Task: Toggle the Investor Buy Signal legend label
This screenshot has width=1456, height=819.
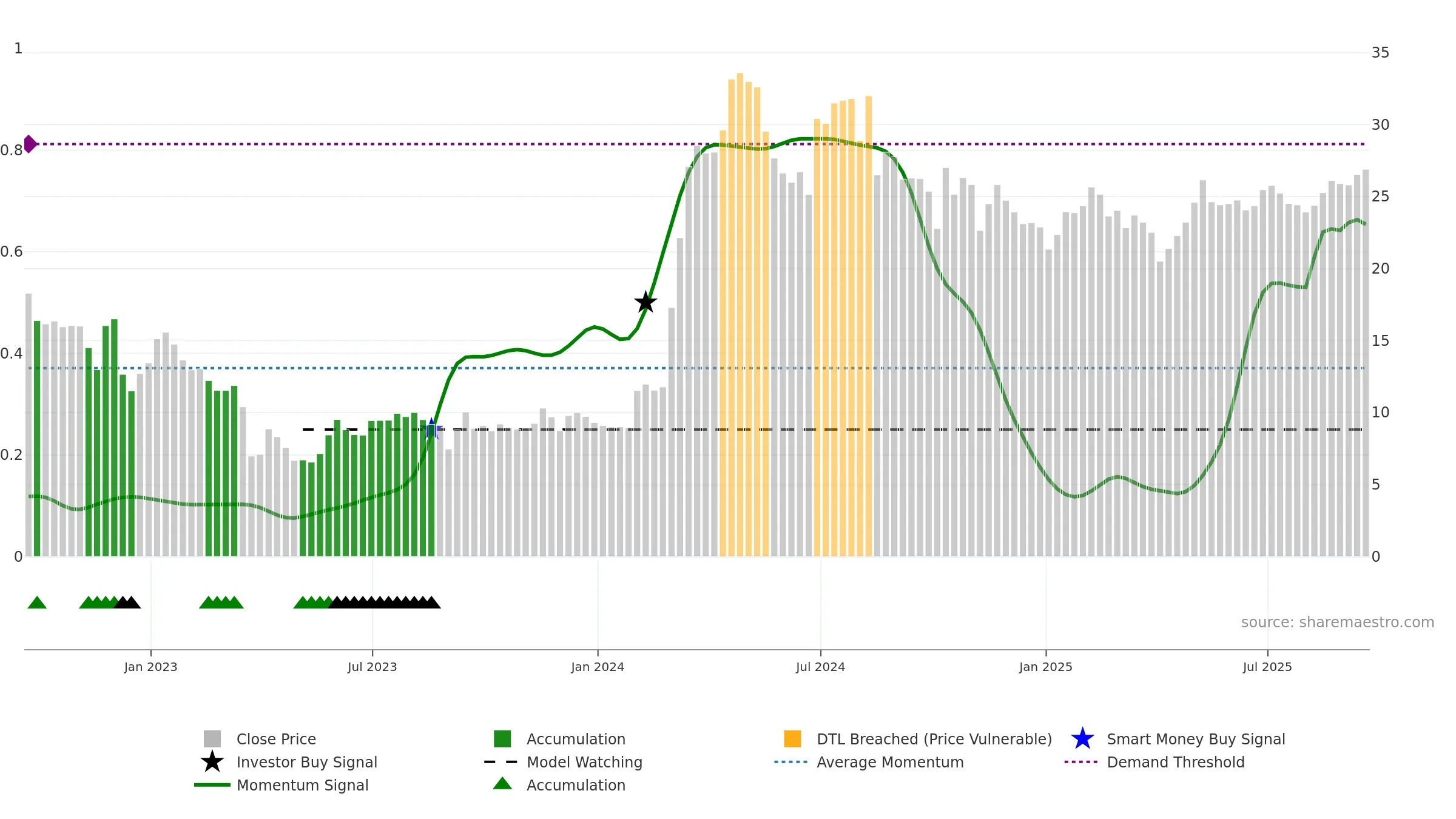Action: tap(307, 762)
